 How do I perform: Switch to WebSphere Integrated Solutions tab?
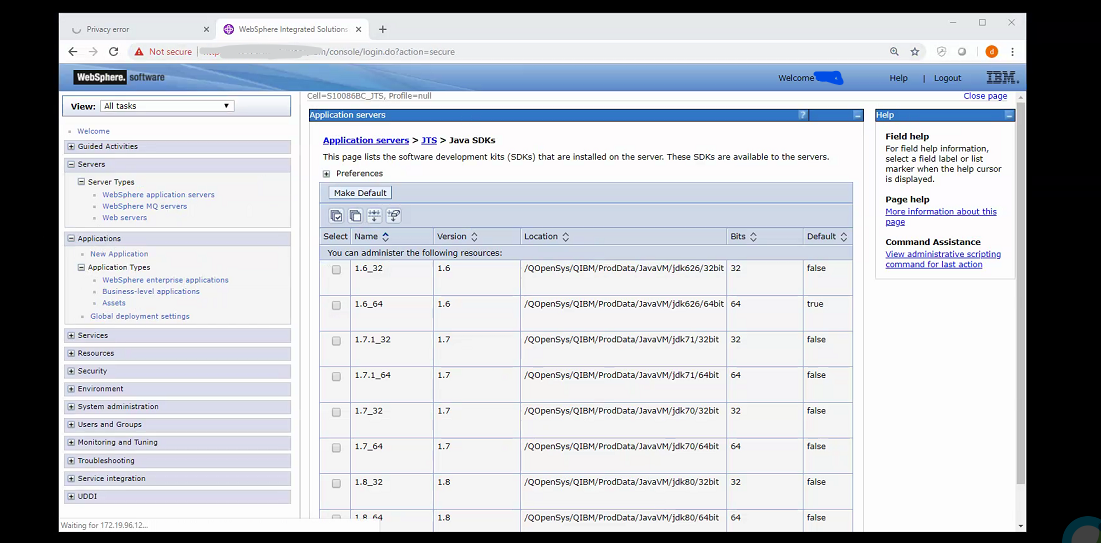coord(292,30)
